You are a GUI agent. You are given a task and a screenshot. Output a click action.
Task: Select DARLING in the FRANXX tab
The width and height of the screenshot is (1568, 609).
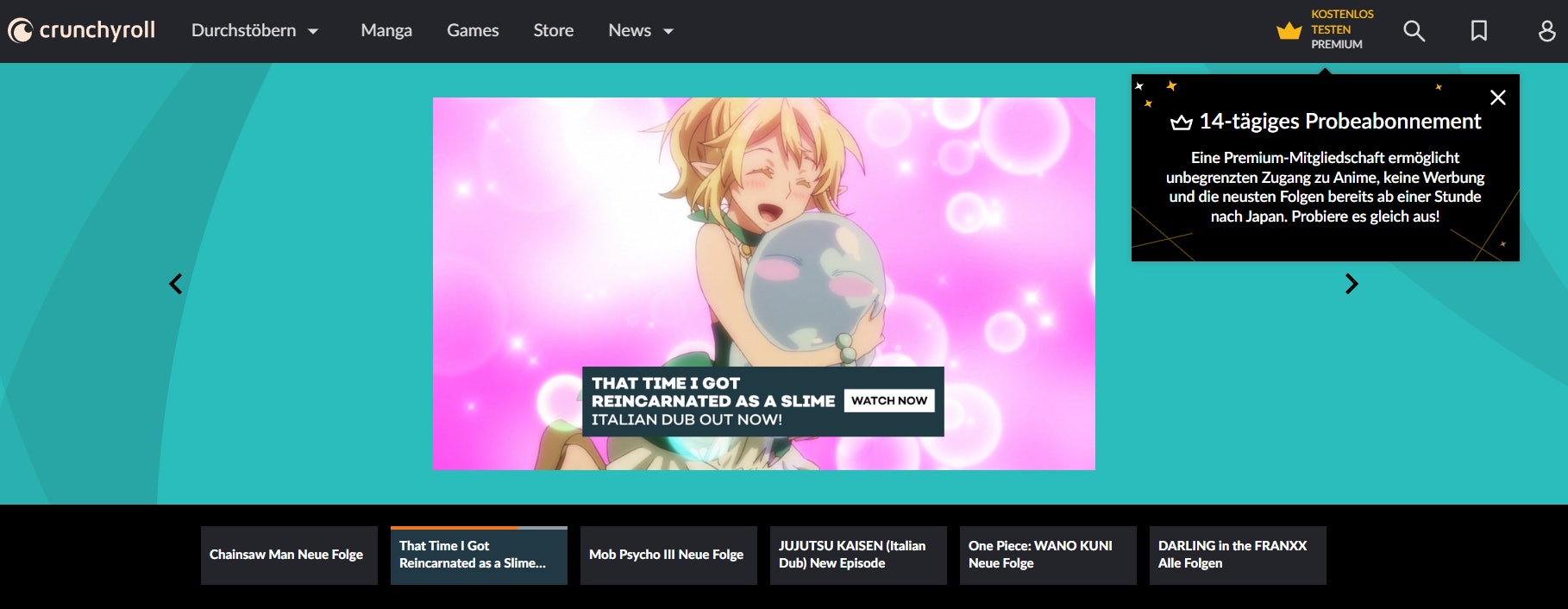(1238, 556)
